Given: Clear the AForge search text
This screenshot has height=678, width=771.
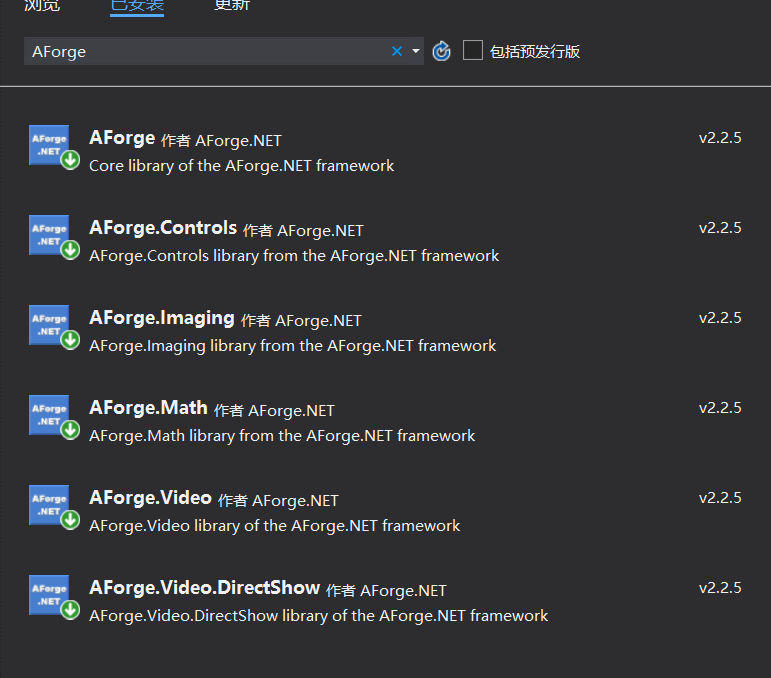Looking at the screenshot, I should (397, 51).
